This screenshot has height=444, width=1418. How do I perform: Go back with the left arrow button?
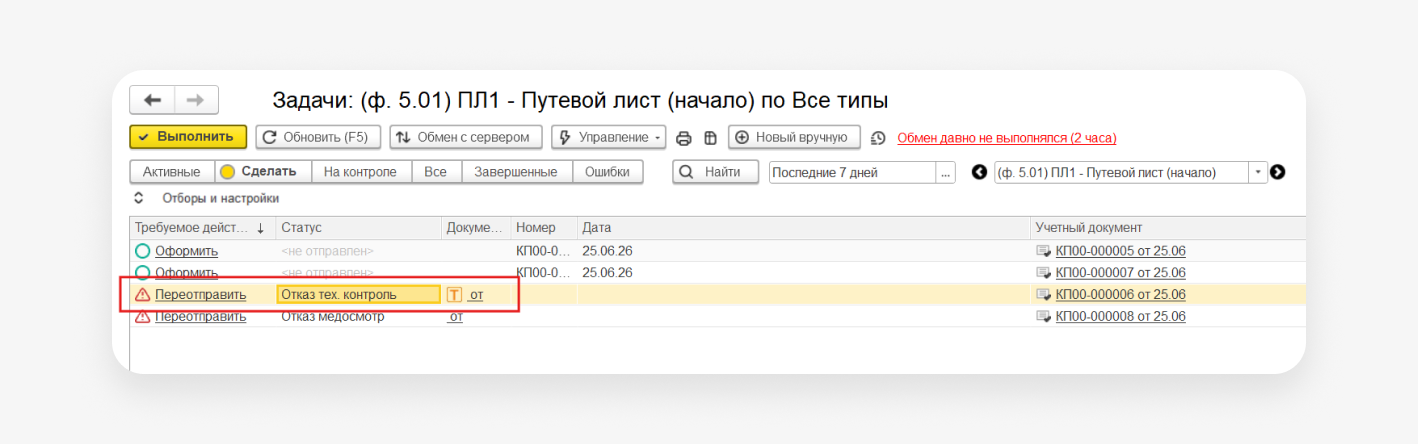point(152,100)
